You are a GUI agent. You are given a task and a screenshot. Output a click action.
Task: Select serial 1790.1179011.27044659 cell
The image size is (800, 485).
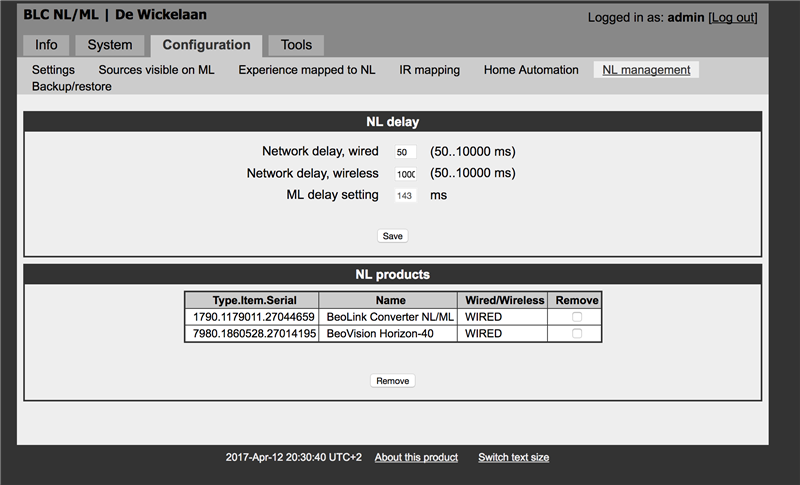[x=252, y=317]
